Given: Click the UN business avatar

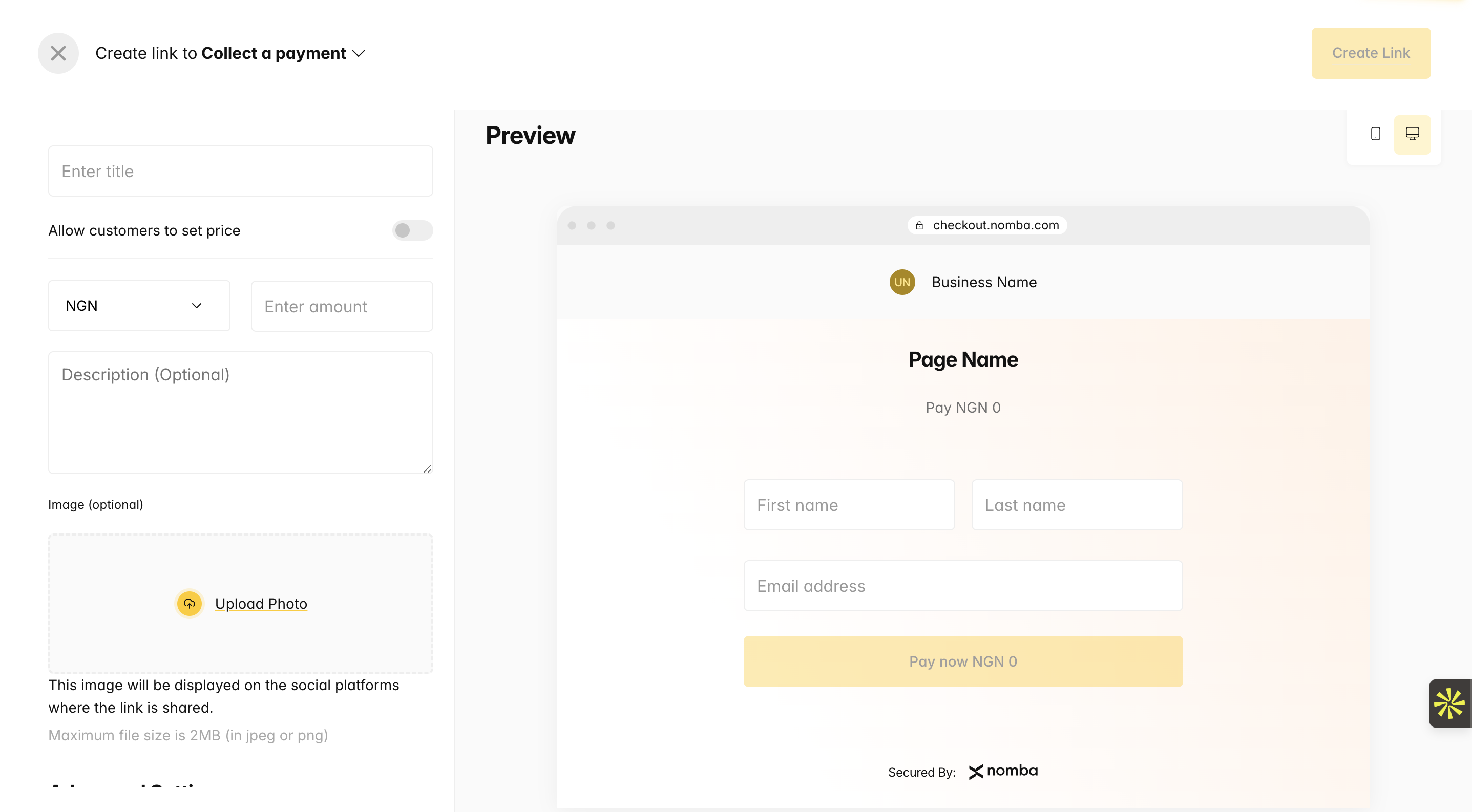Looking at the screenshot, I should (902, 282).
